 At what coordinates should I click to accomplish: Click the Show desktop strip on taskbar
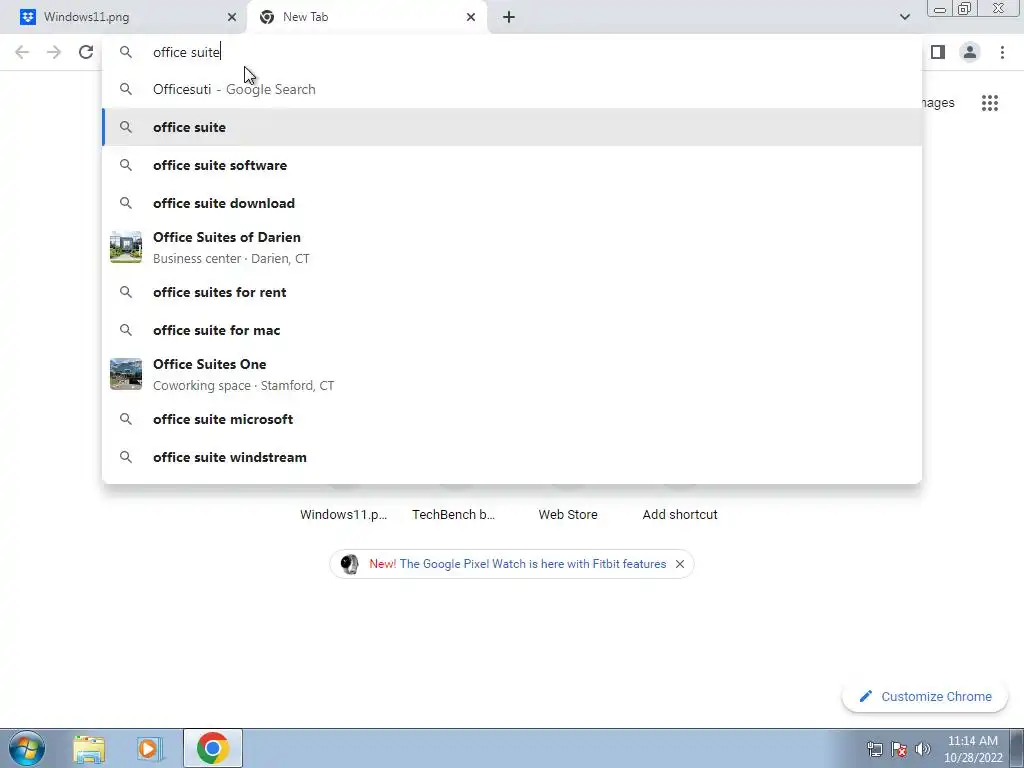pyautogui.click(x=1017, y=748)
